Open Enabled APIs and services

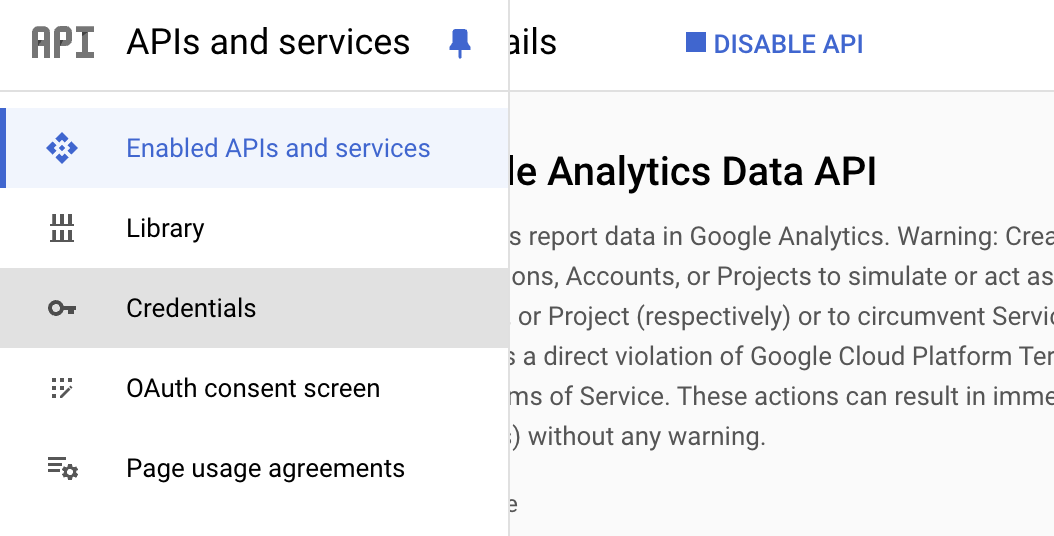click(x=254, y=148)
